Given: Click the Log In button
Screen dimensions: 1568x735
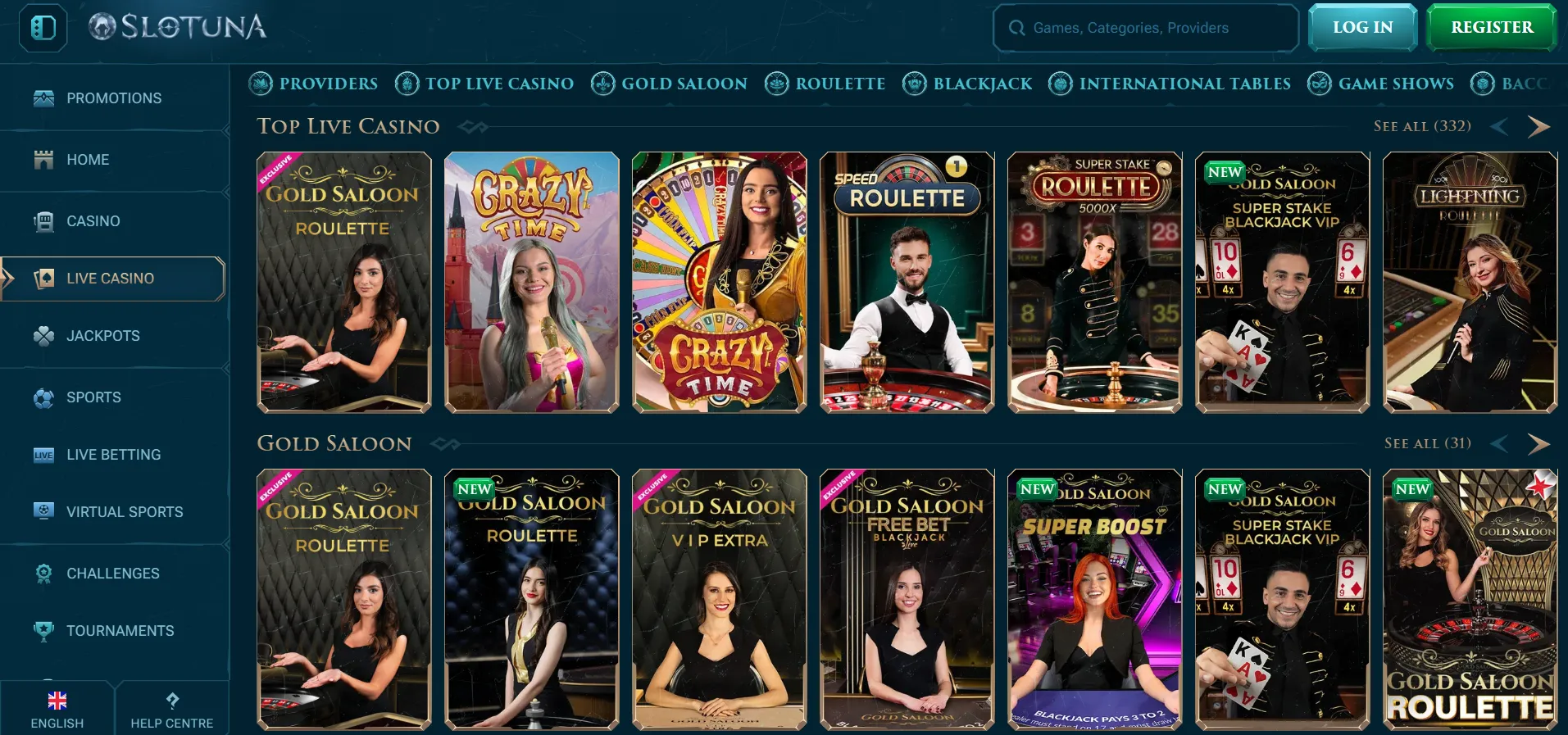Looking at the screenshot, I should coord(1362,27).
